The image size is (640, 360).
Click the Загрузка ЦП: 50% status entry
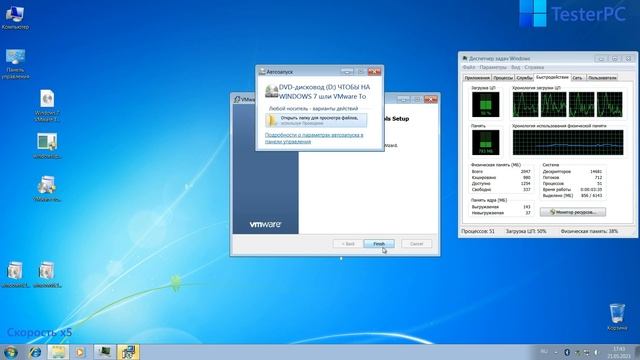click(526, 231)
